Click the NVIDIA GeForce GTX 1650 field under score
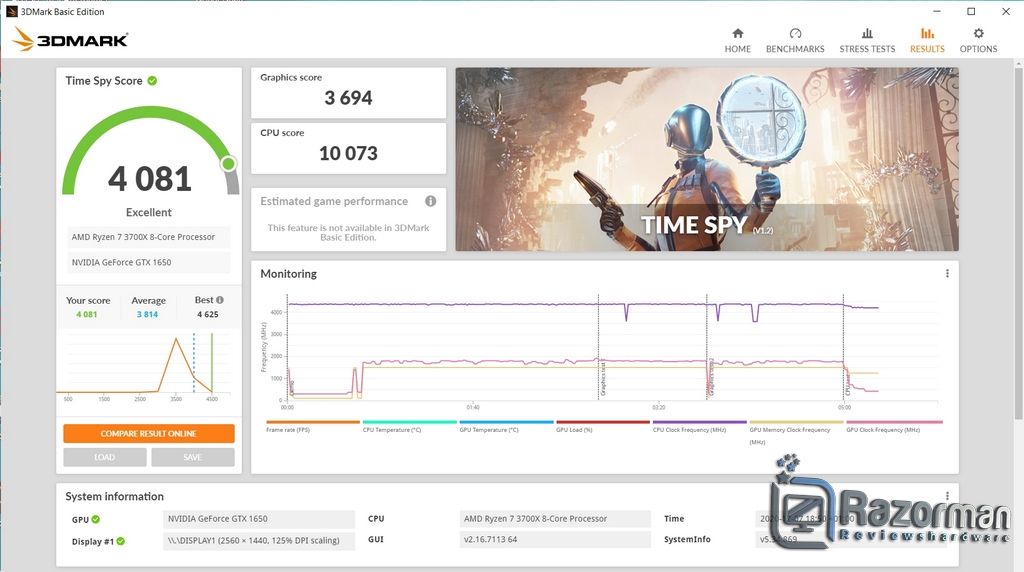 (149, 262)
